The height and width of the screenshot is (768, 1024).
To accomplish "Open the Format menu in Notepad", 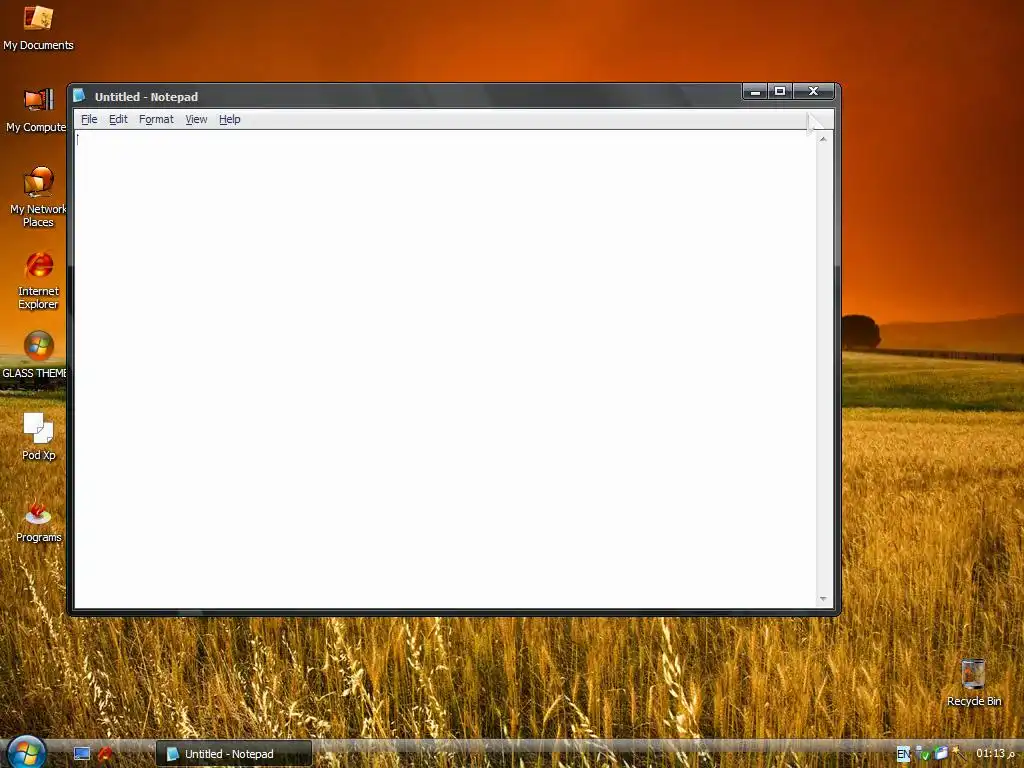I will (156, 119).
